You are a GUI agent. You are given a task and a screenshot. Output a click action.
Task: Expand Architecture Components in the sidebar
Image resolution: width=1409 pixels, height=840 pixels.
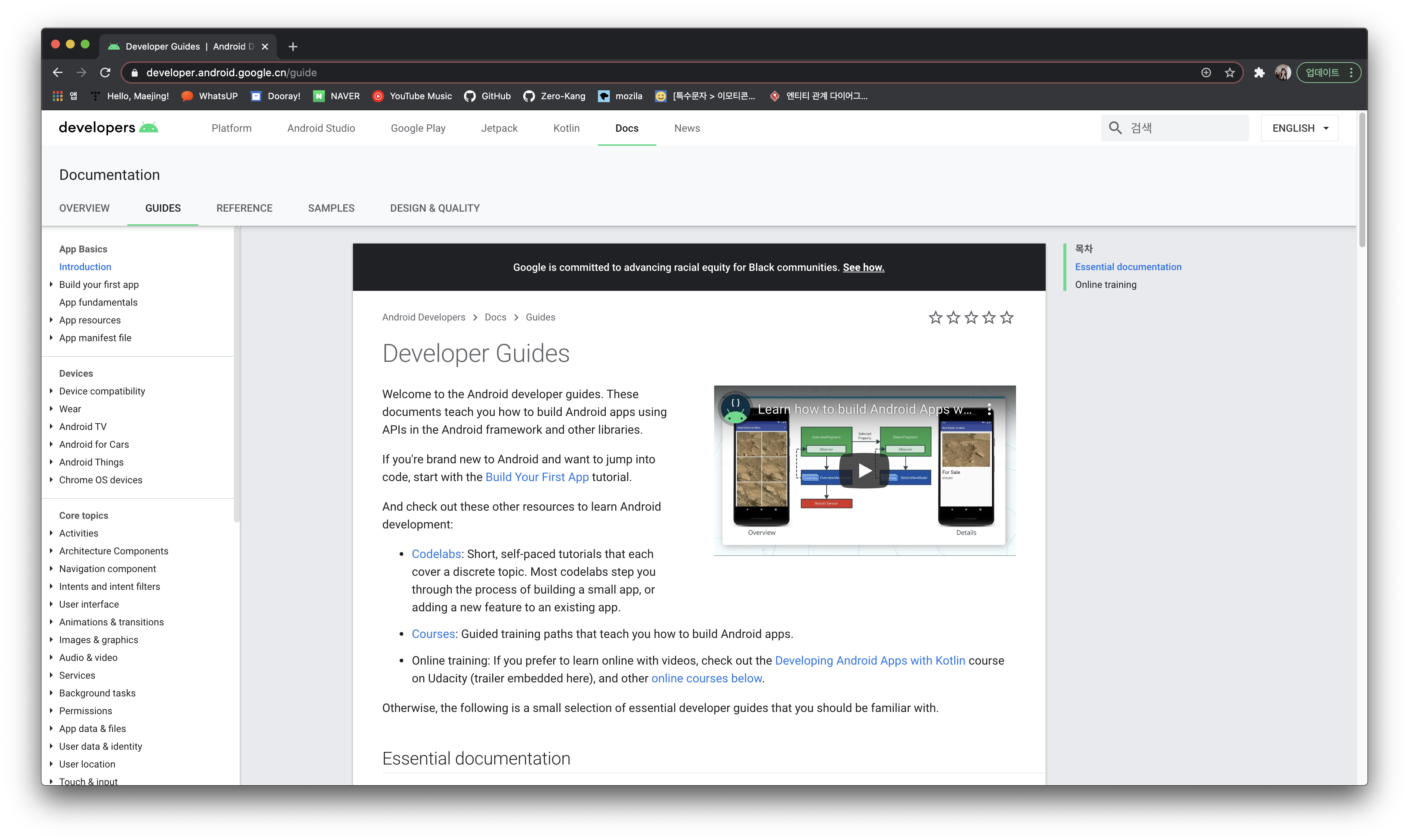coord(51,551)
